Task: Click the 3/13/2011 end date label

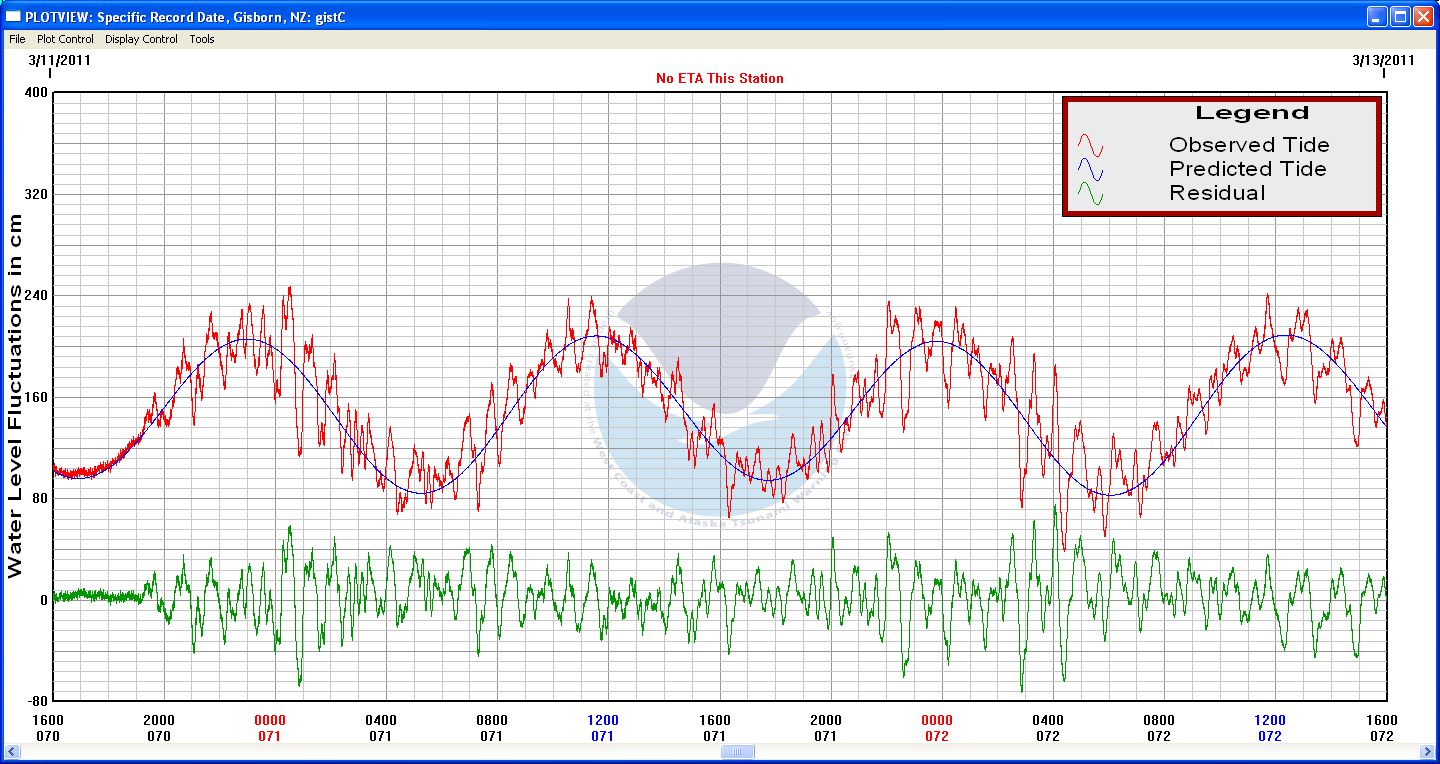Action: click(x=1383, y=59)
